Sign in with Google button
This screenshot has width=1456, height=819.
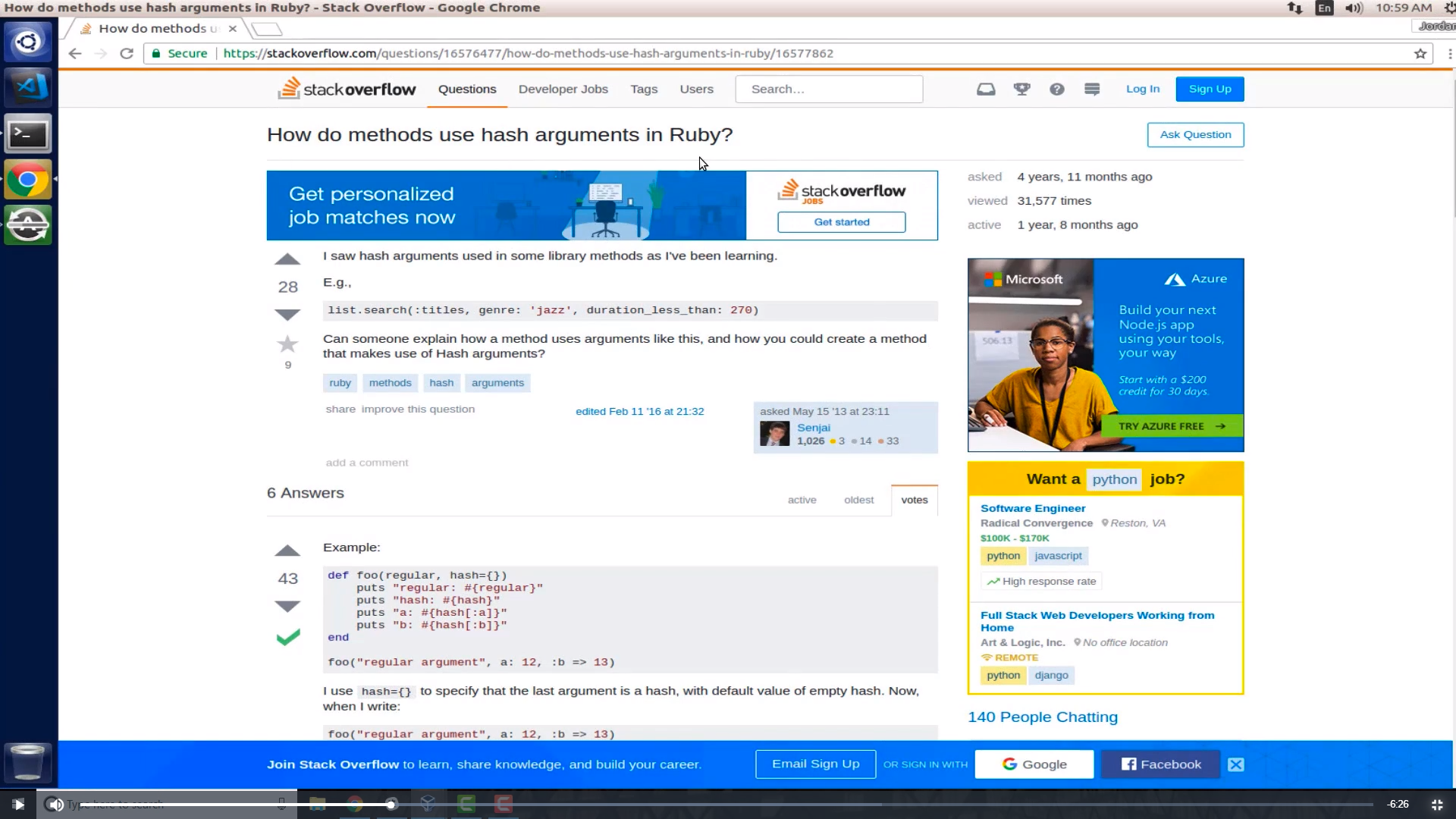point(1034,764)
